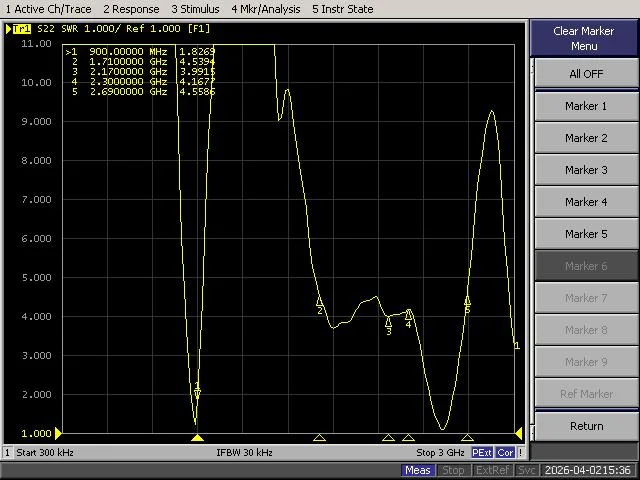Screen dimensions: 640x480
Task: Click marker 5 readout 2.6900000 GHz
Action: pyautogui.click(x=128, y=91)
